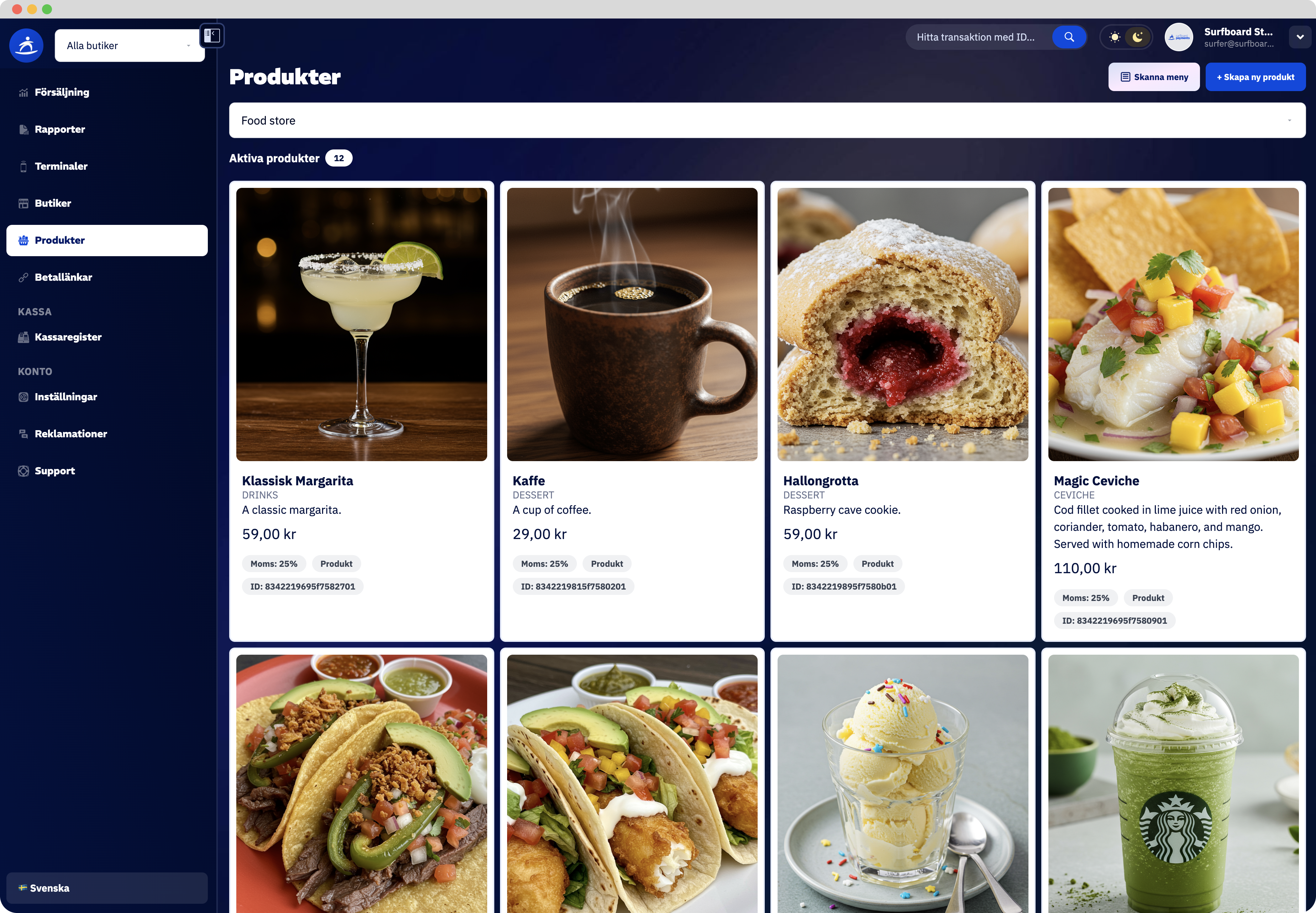1316x913 pixels.
Task: Open Försäljning from the chart icon
Action: pos(23,93)
